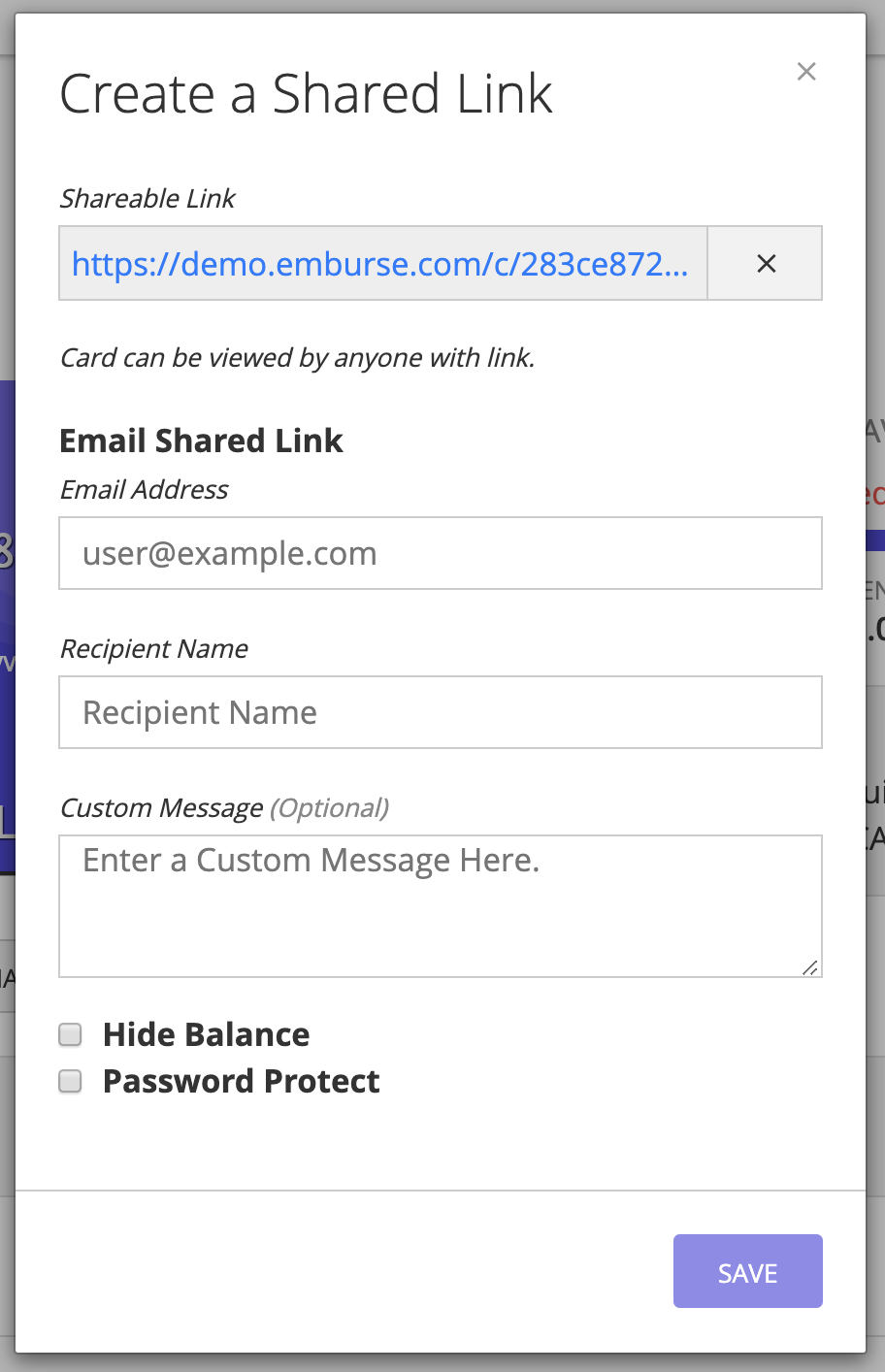Tick the Password Protect checkbox

tap(70, 1081)
